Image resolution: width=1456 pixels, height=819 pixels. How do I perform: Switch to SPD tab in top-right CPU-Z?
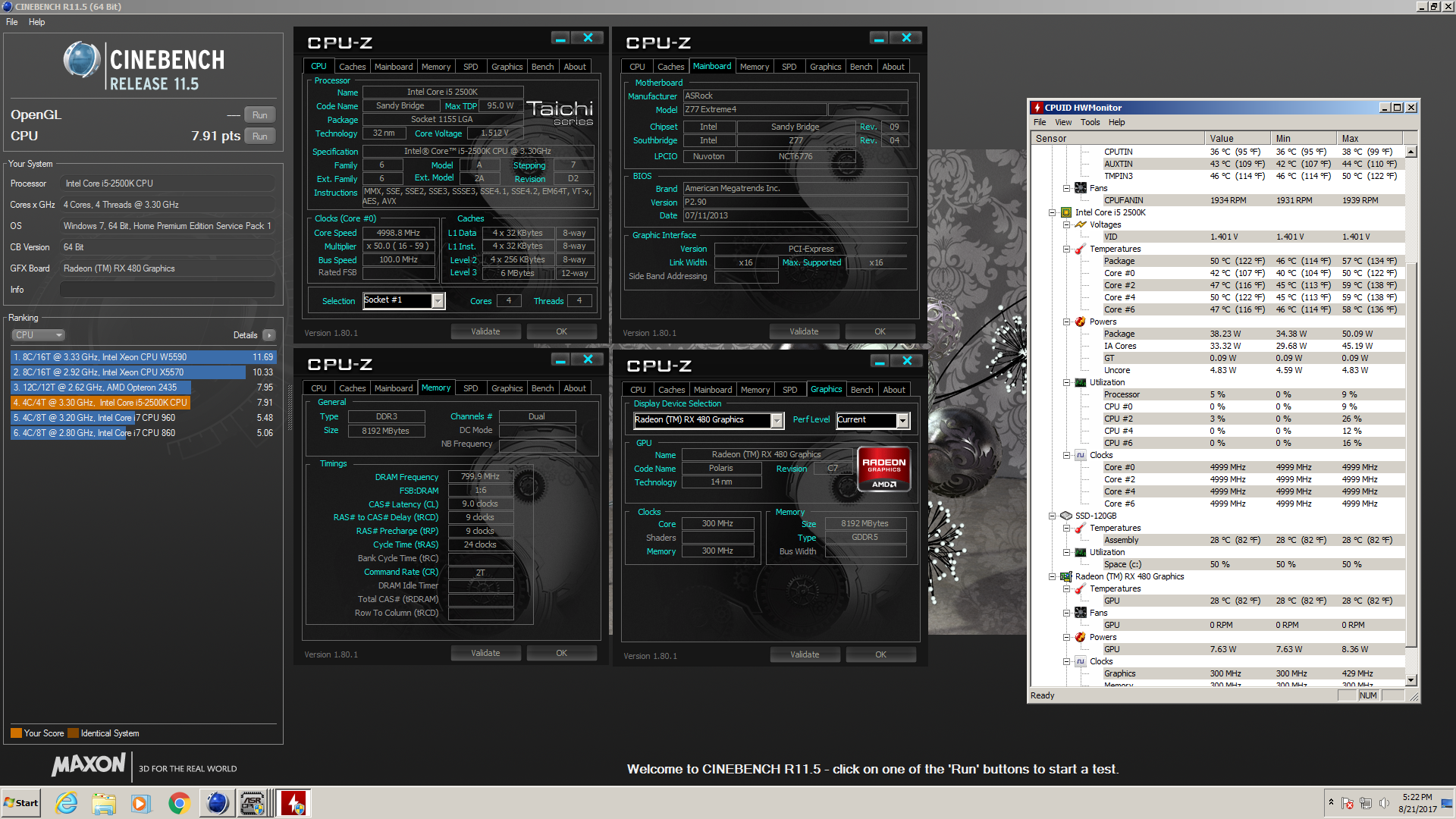[x=789, y=67]
